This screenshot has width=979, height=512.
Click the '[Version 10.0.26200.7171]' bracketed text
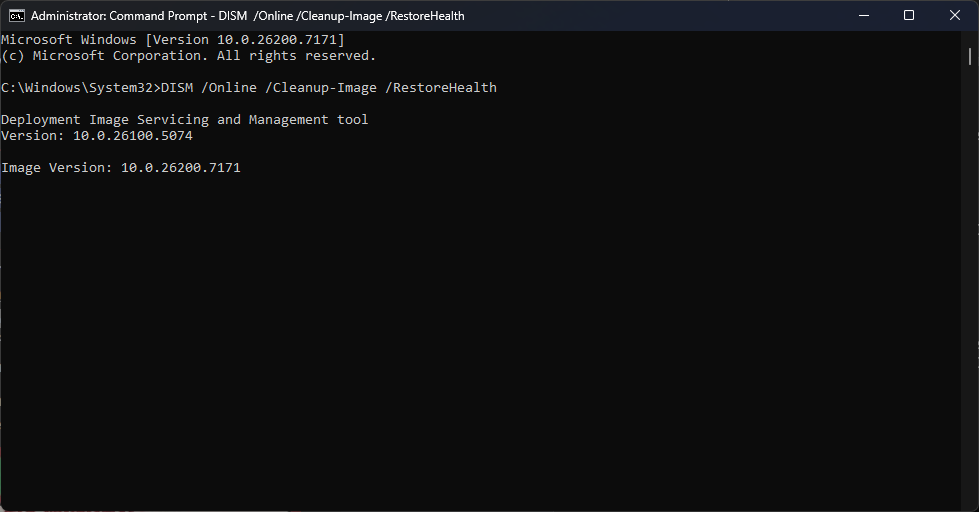tap(245, 40)
